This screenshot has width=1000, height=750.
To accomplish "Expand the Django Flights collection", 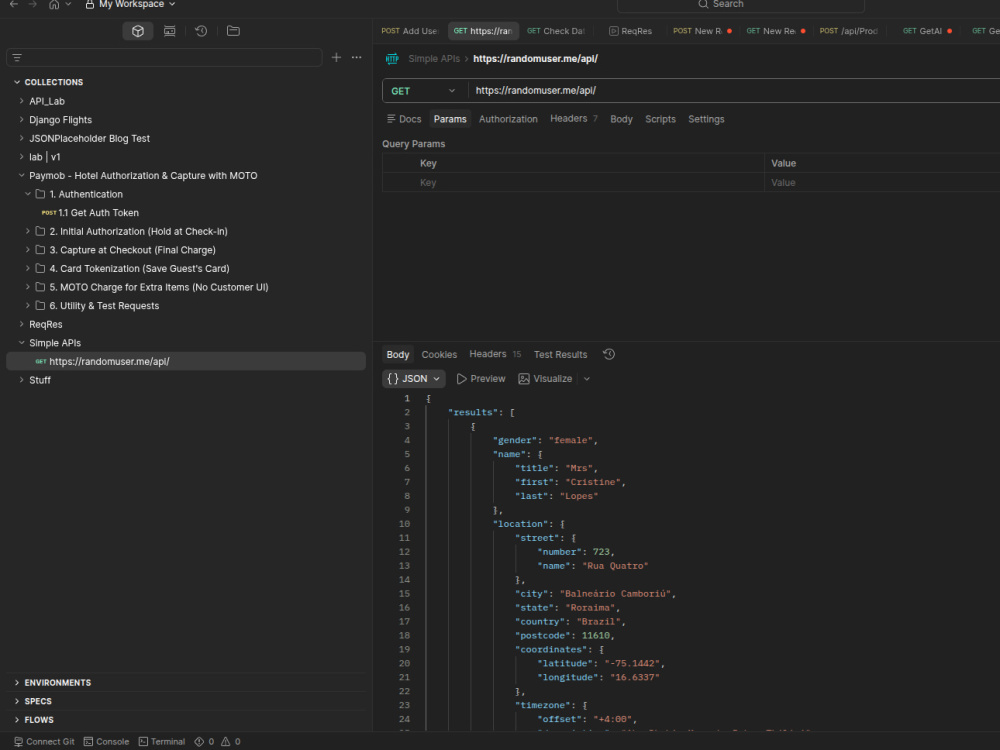I will [22, 119].
